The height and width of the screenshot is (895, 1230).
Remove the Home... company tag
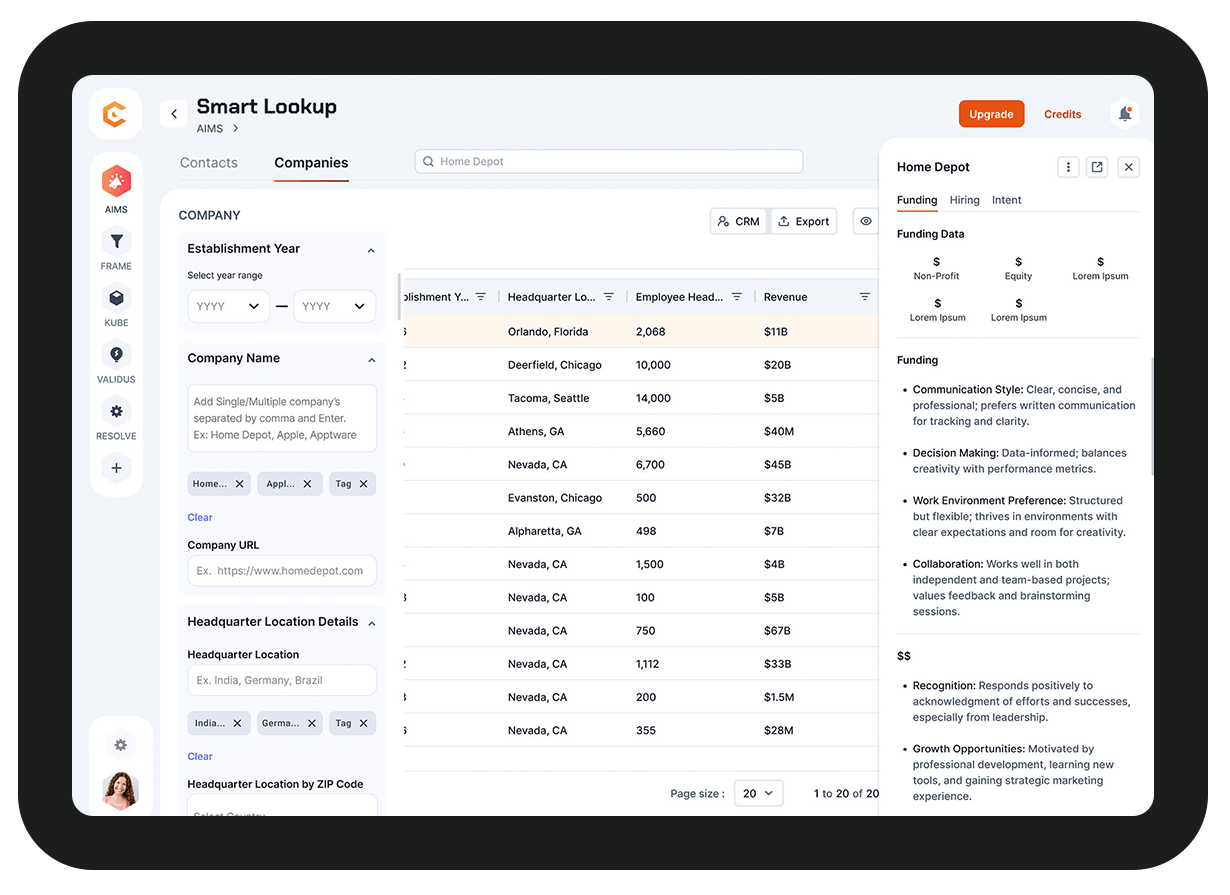coord(240,484)
